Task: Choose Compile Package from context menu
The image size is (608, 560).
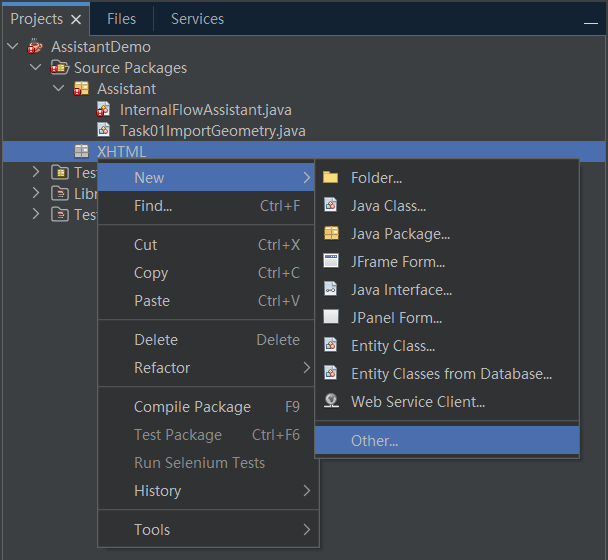Action: (192, 407)
